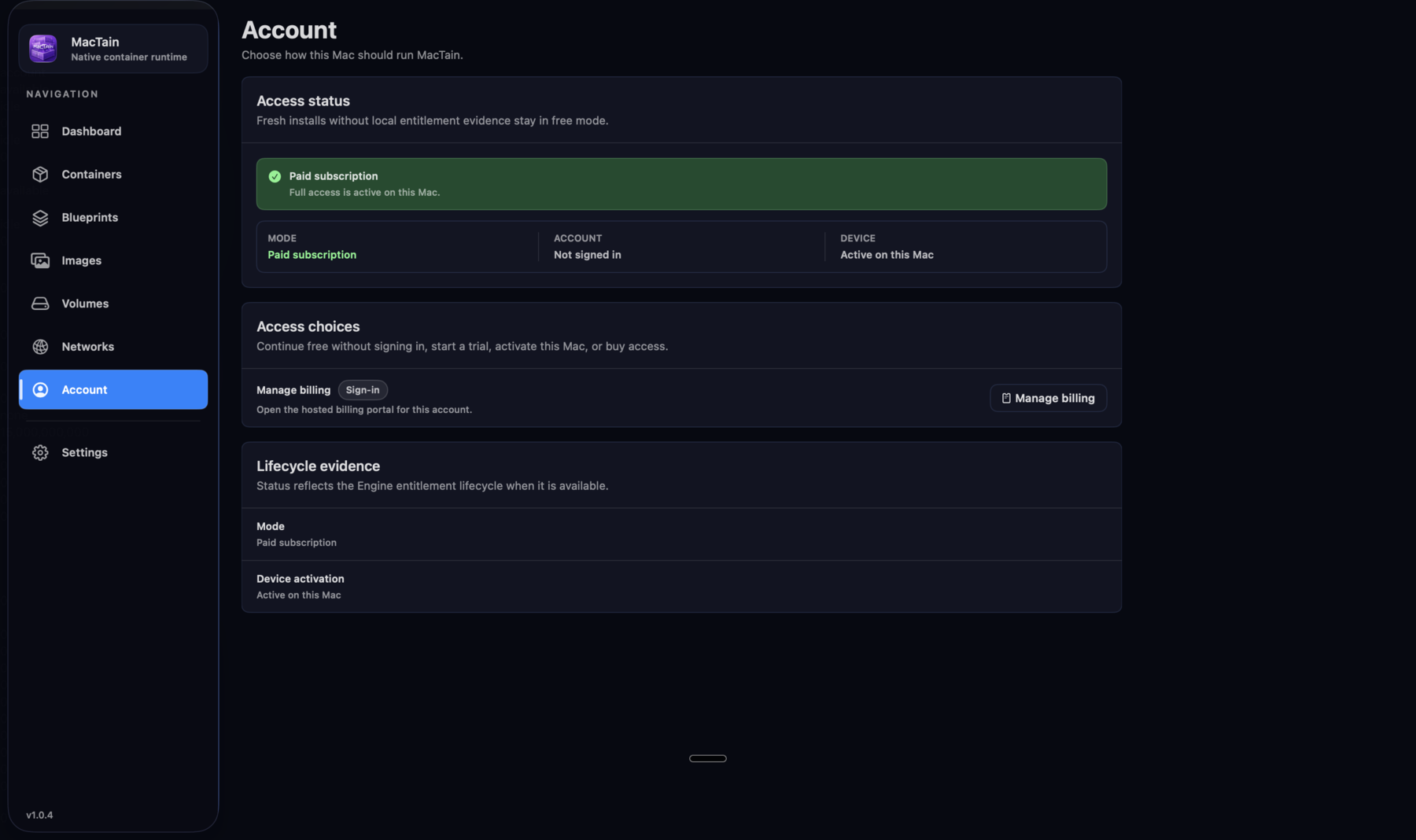
Task: Click the Volumes drive icon
Action: (40, 304)
